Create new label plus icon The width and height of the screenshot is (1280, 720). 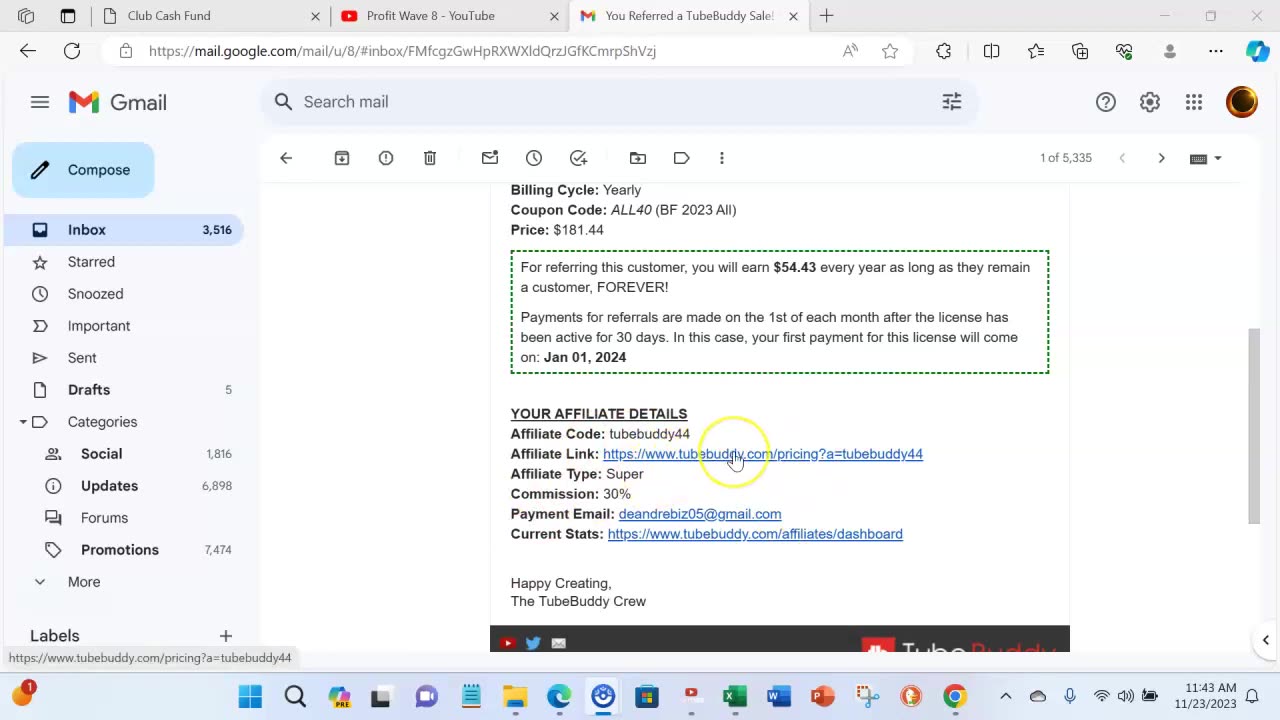226,636
